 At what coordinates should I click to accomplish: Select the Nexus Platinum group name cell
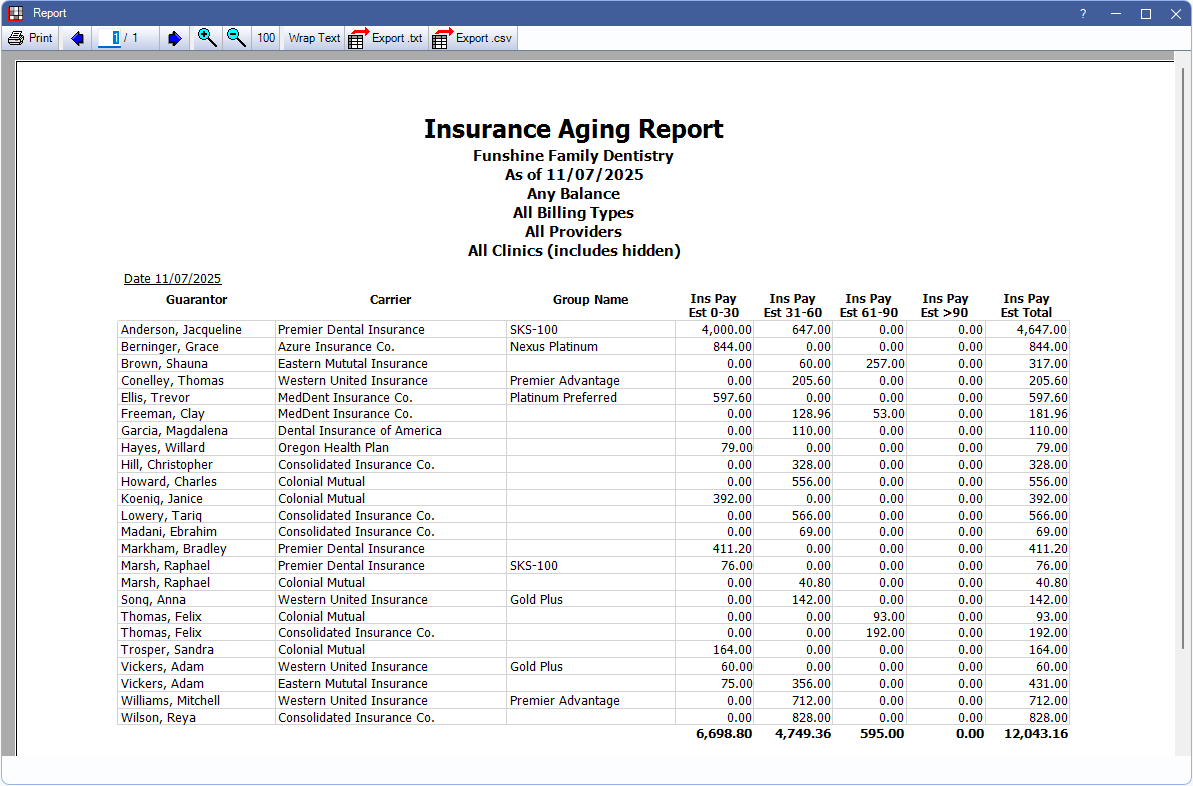pos(553,347)
